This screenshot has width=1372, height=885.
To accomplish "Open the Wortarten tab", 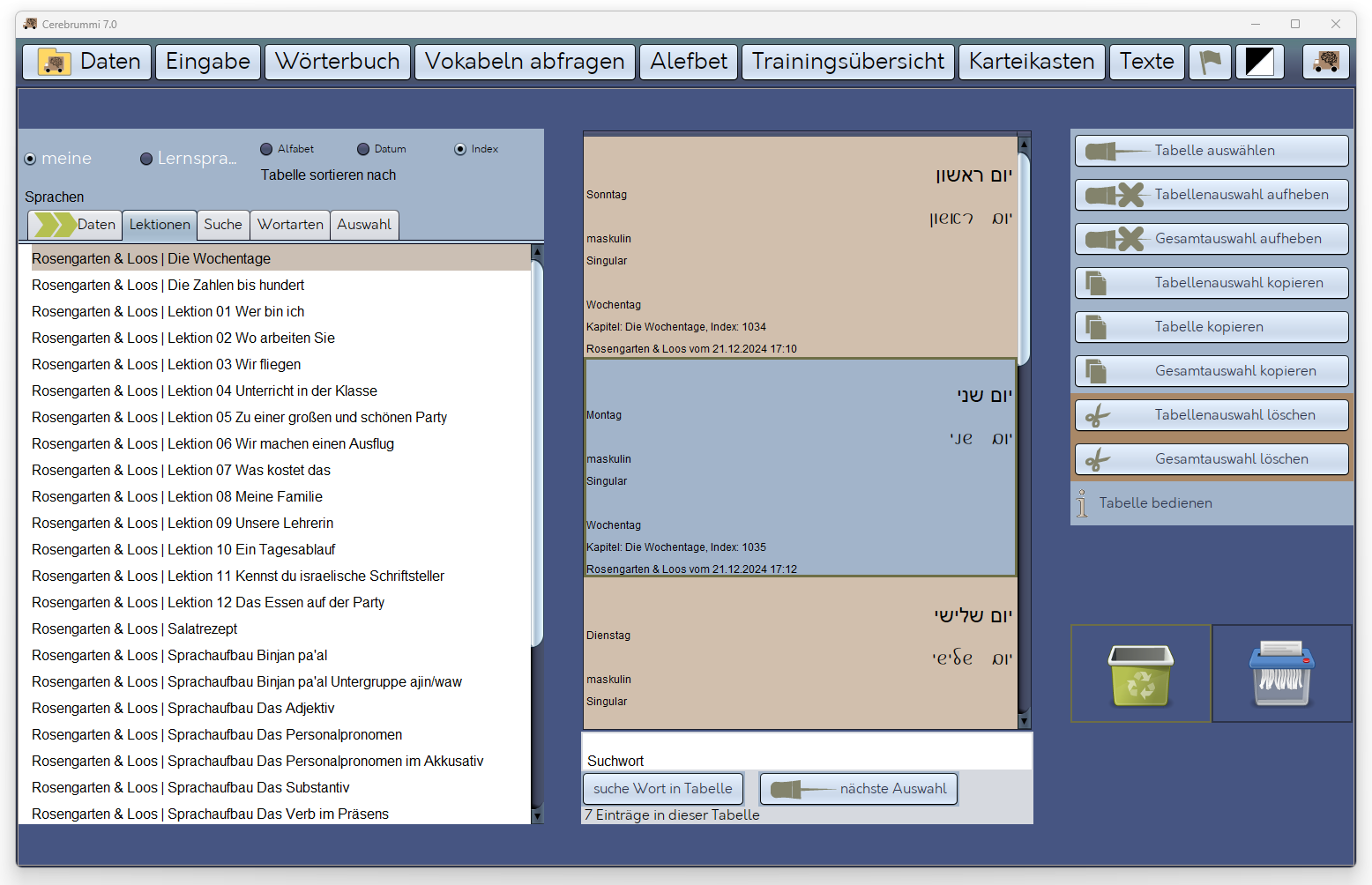I will (x=290, y=225).
